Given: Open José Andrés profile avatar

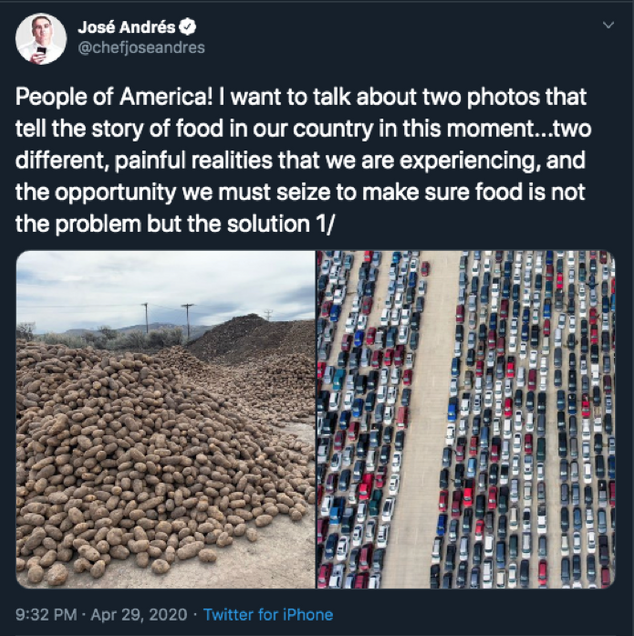Looking at the screenshot, I should pos(41,39).
